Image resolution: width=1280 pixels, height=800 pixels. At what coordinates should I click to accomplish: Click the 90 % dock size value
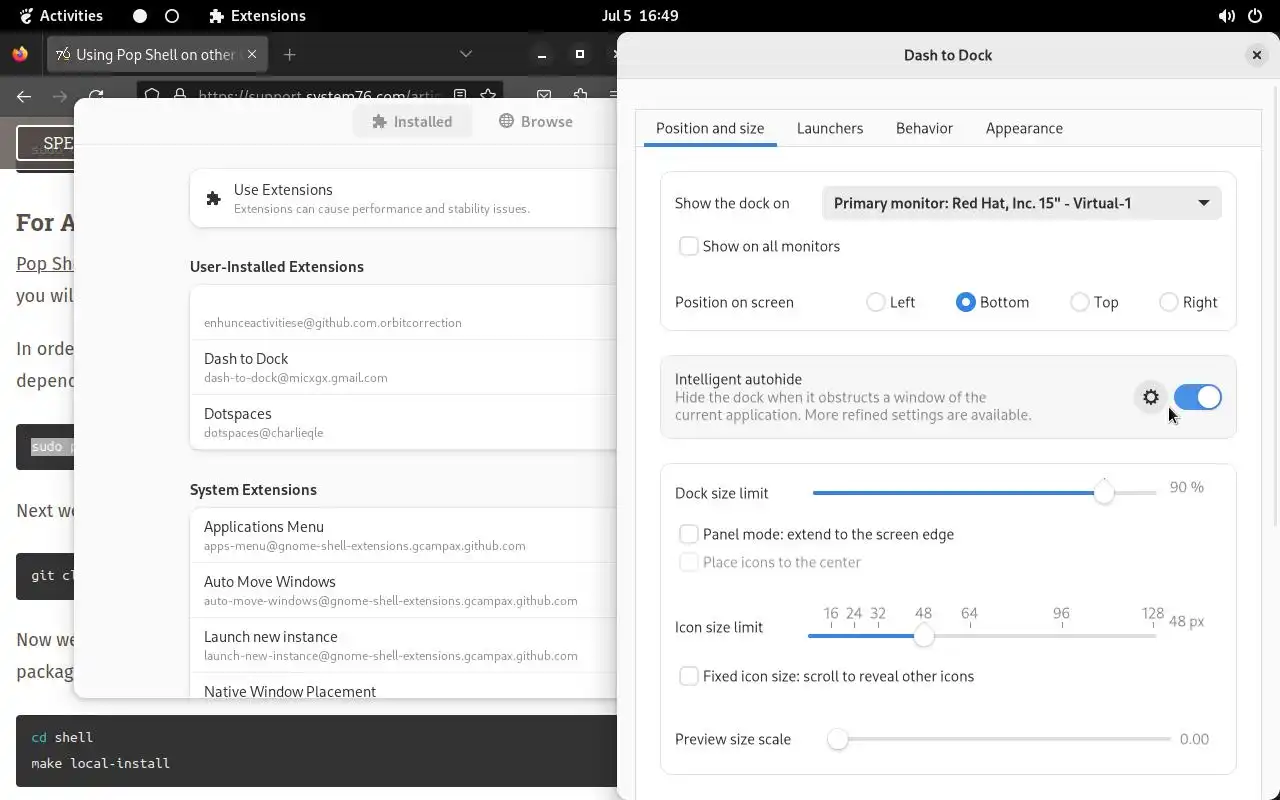tap(1187, 487)
